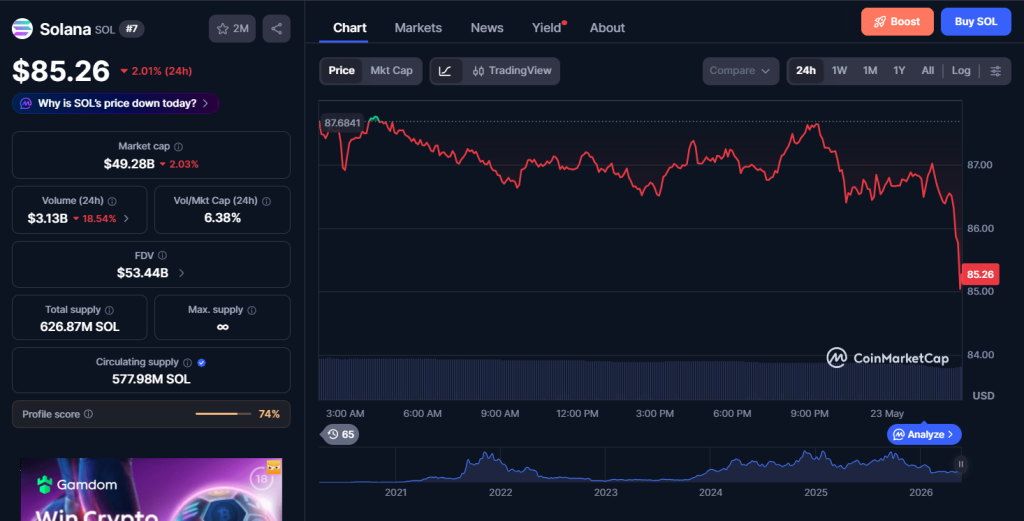Viewport: 1024px width, 521px height.
Task: Click pause handle on mini timeline
Action: tap(960, 464)
